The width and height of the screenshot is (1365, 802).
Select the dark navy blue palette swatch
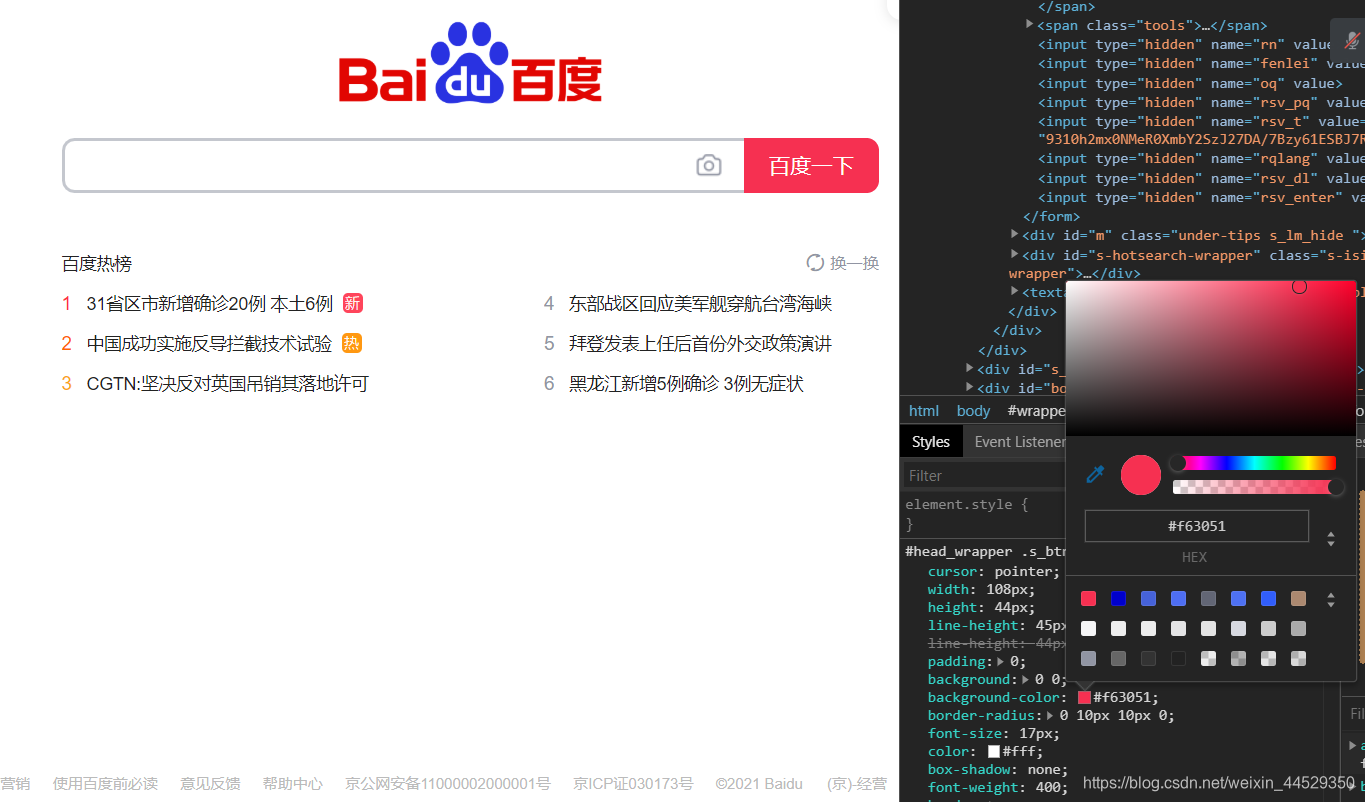click(x=1118, y=598)
